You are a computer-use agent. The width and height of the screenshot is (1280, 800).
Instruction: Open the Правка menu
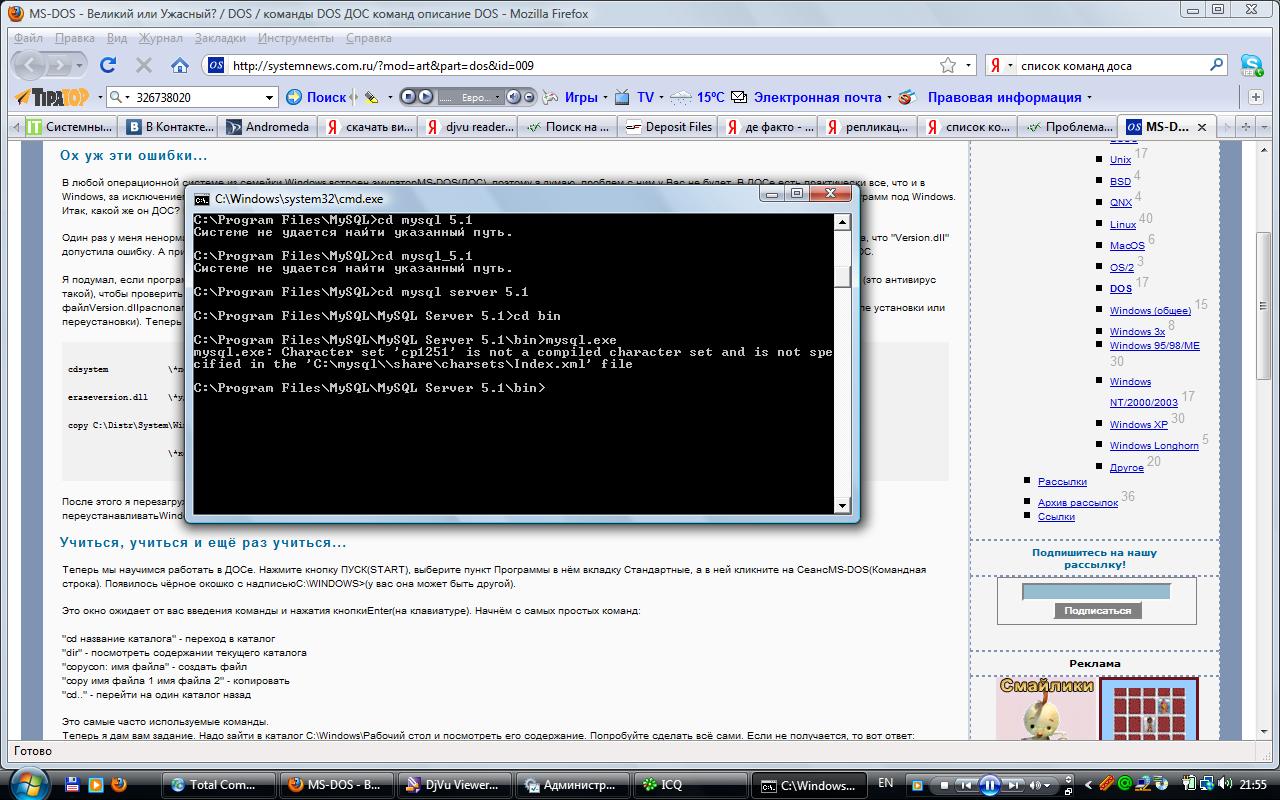75,38
